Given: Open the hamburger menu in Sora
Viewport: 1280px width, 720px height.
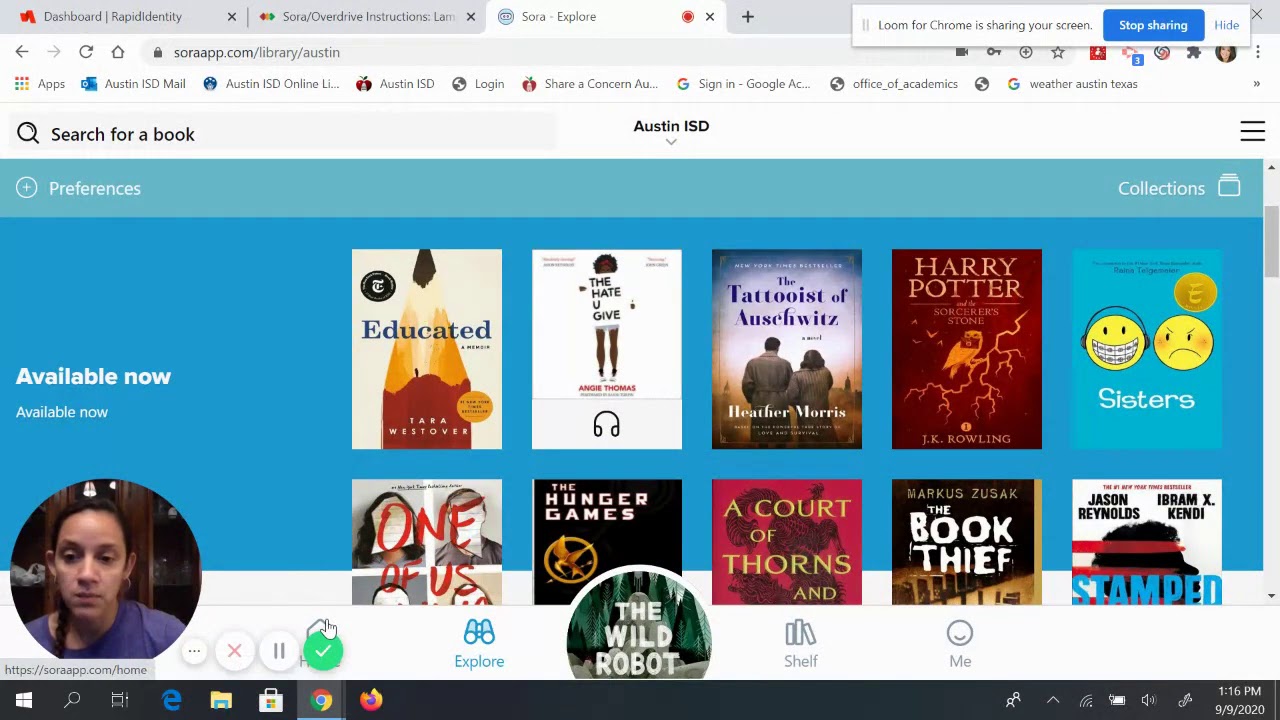Looking at the screenshot, I should (x=1252, y=131).
